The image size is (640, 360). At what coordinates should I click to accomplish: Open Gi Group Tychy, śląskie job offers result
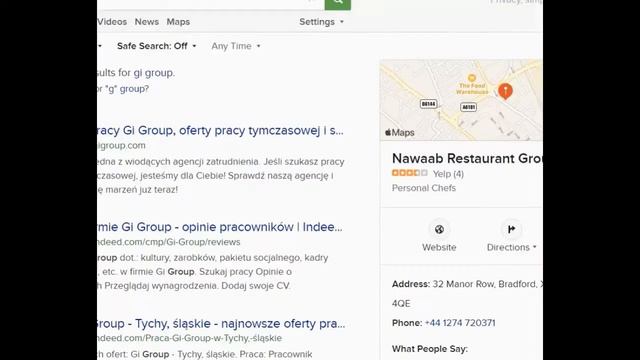pyautogui.click(x=221, y=324)
